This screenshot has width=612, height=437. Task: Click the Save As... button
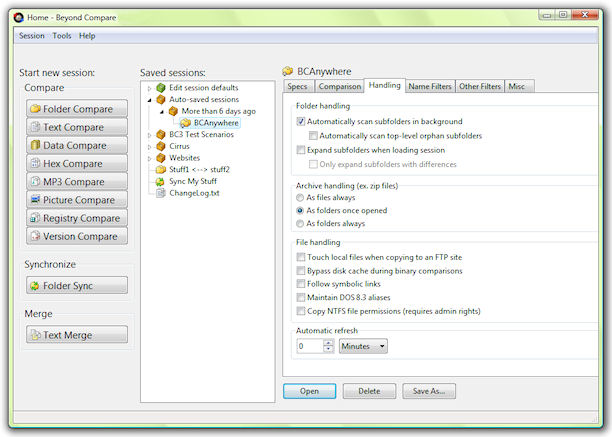pos(429,391)
